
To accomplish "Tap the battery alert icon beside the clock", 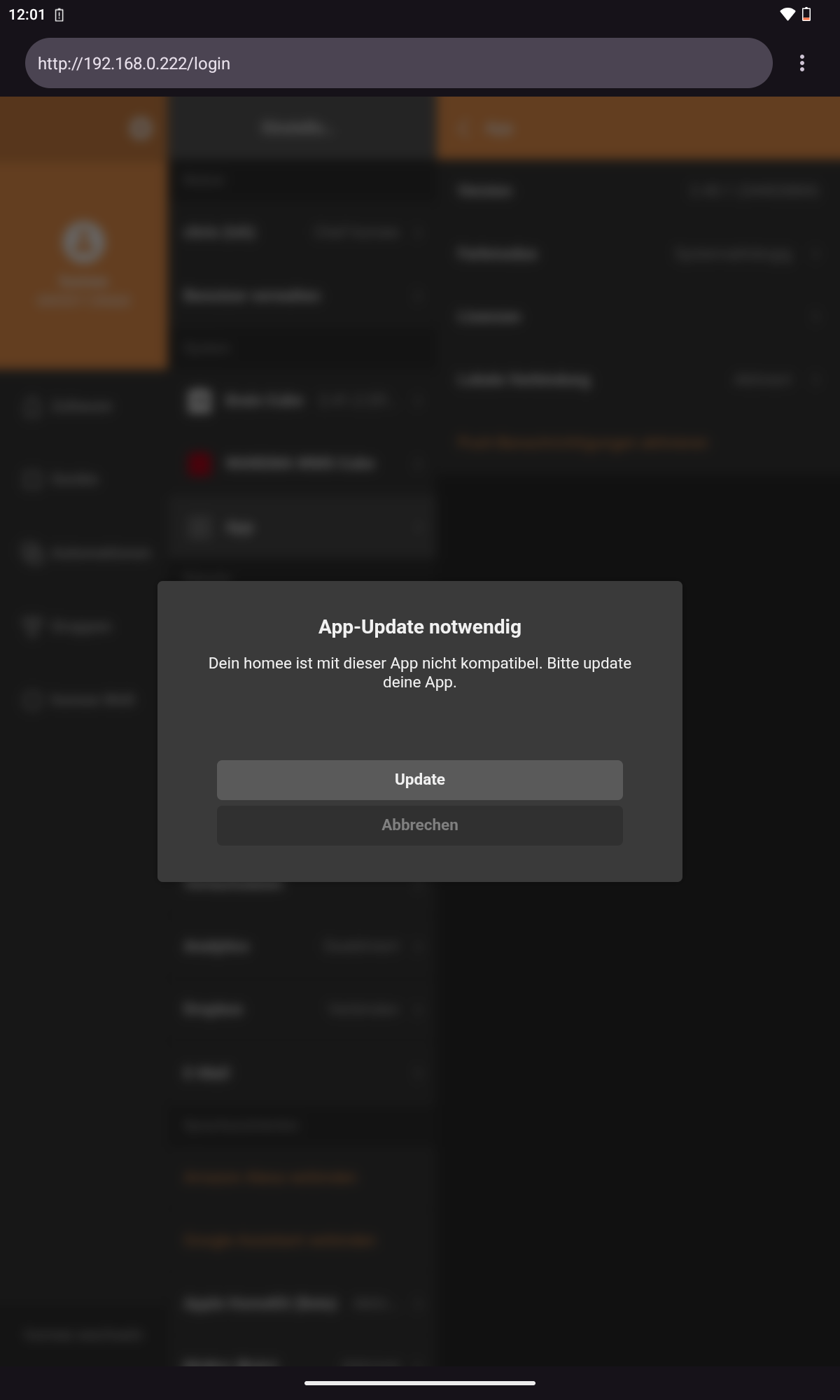I will [x=59, y=15].
